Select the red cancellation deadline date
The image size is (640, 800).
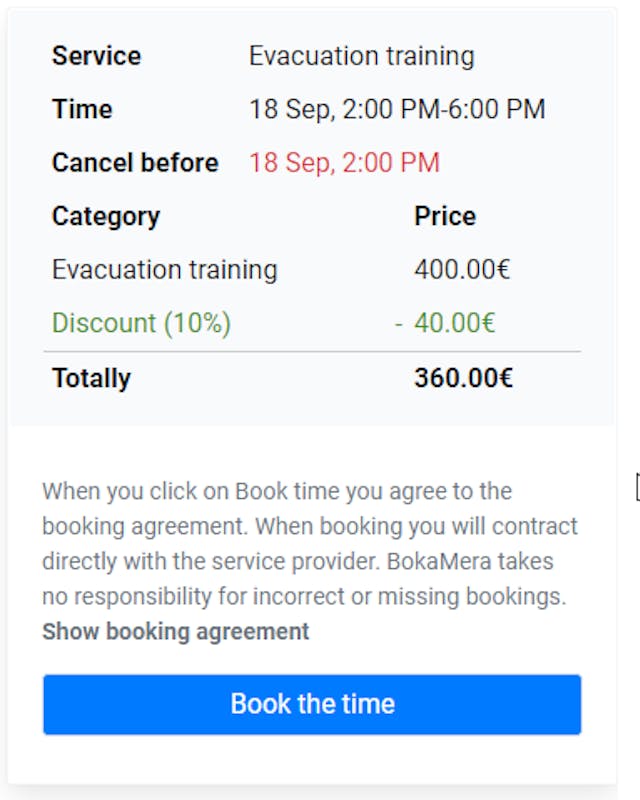coord(344,162)
